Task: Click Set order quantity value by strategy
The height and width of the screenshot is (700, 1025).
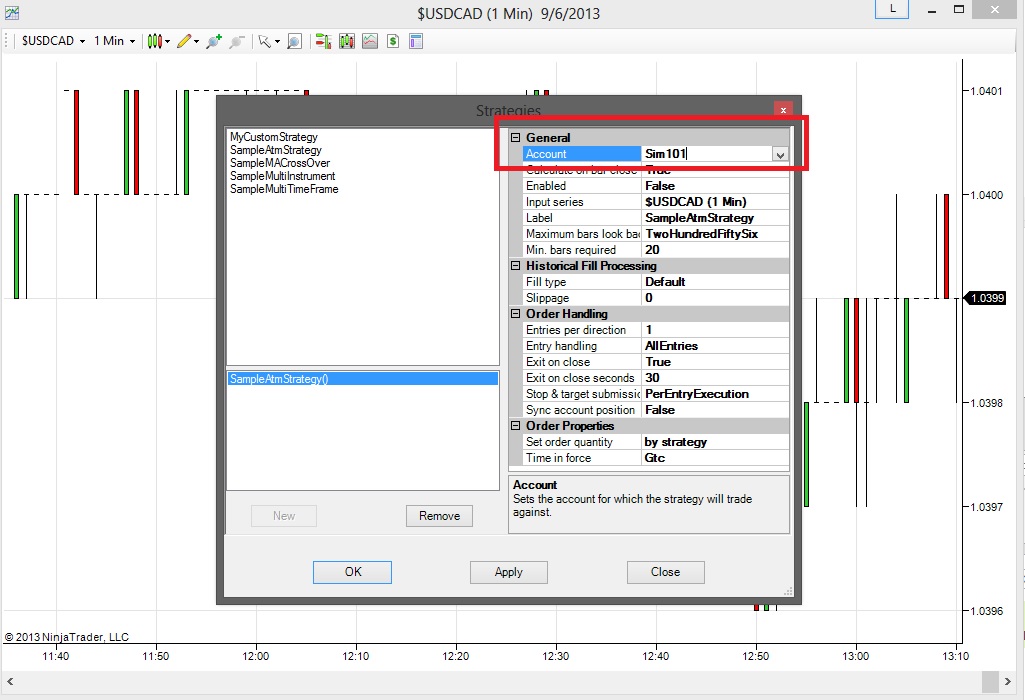Action: tap(716, 442)
